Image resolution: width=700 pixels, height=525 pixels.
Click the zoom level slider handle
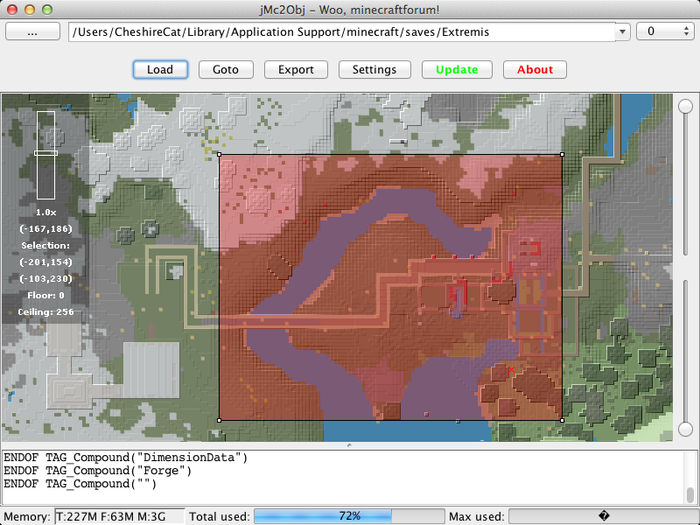pos(46,153)
